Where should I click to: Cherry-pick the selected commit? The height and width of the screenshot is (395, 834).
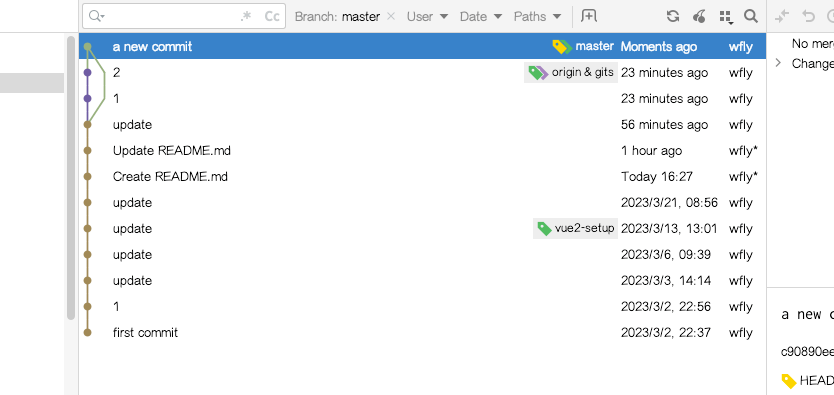pyautogui.click(x=699, y=16)
